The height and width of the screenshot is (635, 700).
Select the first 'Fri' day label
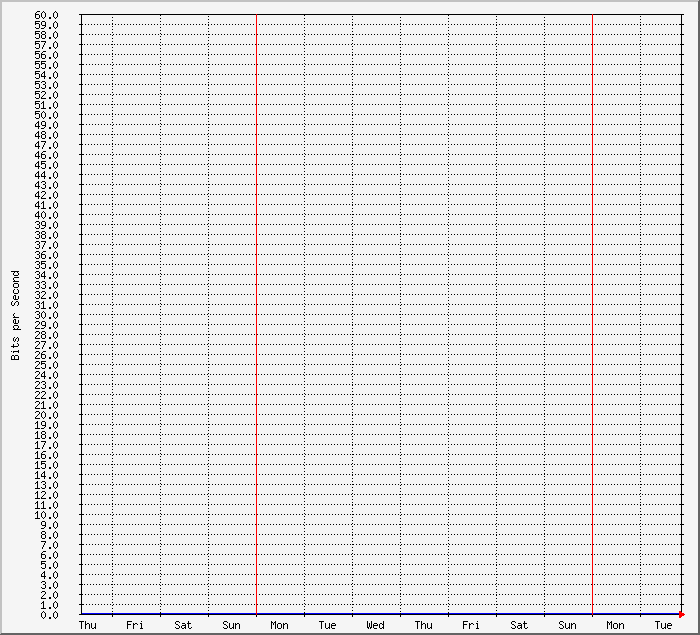click(x=135, y=626)
